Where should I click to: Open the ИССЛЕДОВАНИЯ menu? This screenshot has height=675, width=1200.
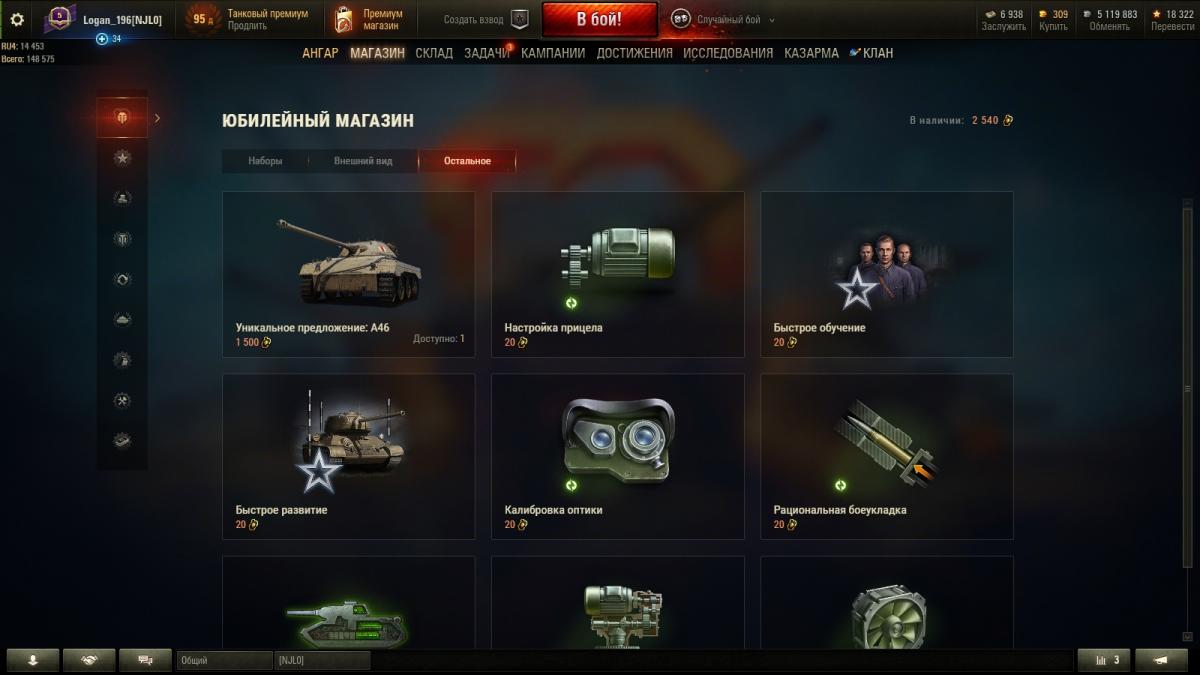click(728, 53)
